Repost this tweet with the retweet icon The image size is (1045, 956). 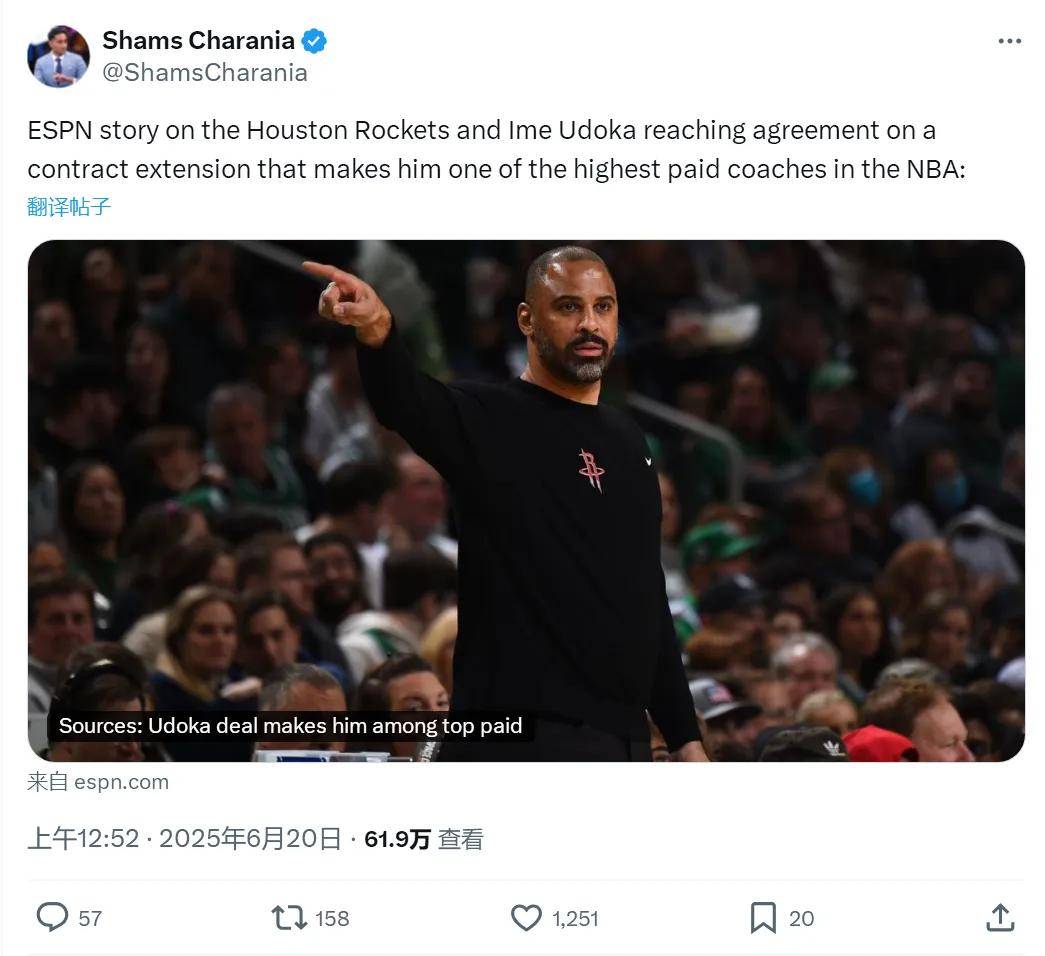(x=289, y=917)
